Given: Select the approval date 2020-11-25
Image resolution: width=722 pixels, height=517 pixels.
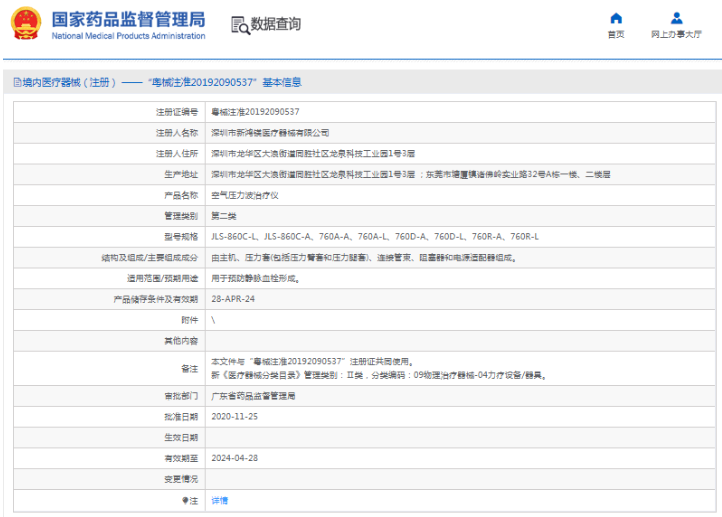Looking at the screenshot, I should coord(234,417).
